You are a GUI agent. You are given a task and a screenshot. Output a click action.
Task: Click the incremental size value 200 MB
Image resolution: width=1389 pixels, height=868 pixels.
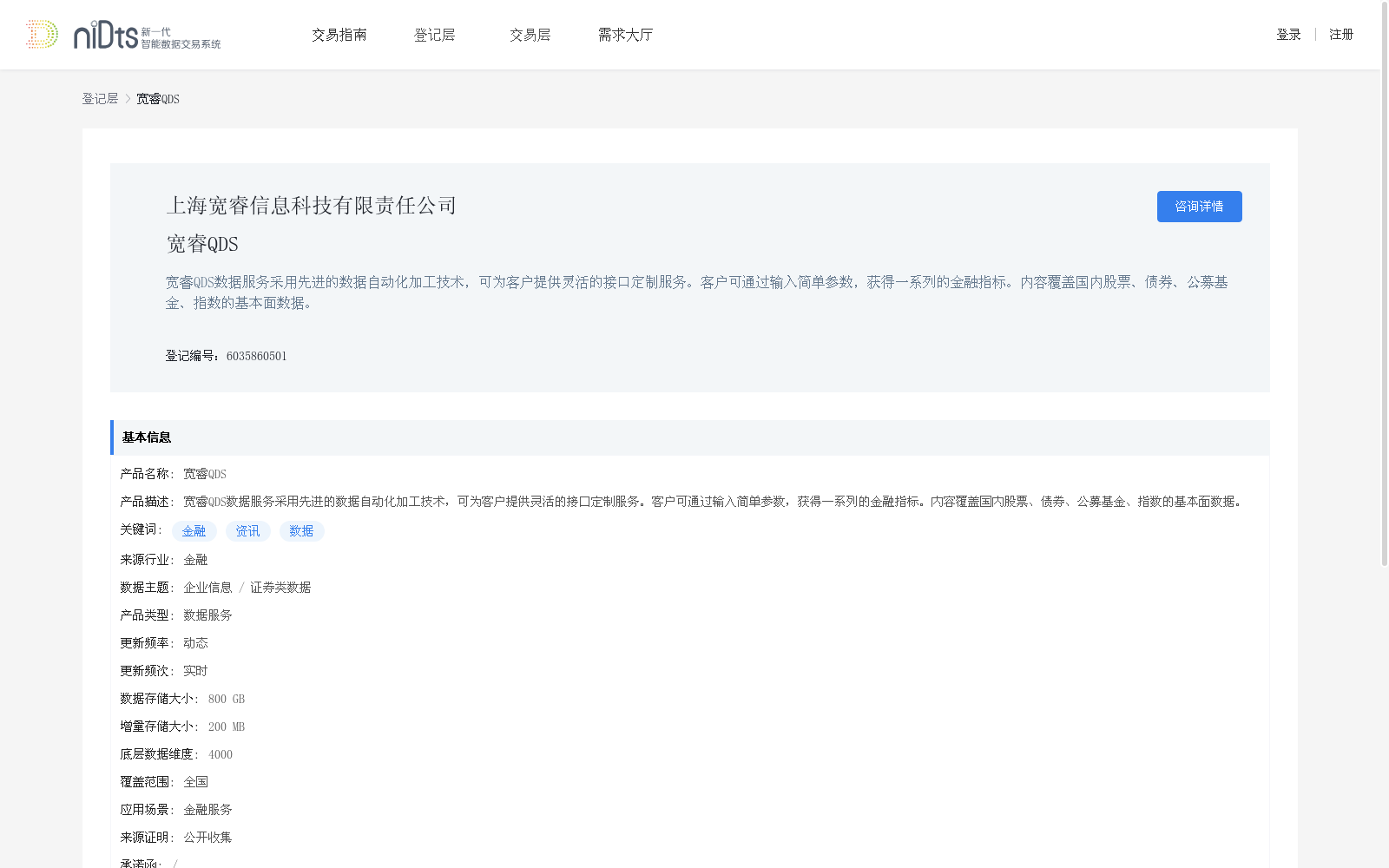(227, 727)
